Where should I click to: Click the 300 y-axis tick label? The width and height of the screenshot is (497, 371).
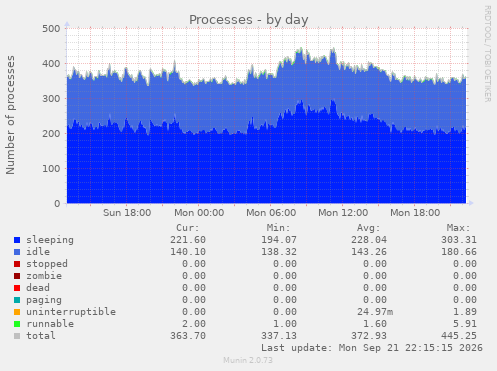coord(51,99)
